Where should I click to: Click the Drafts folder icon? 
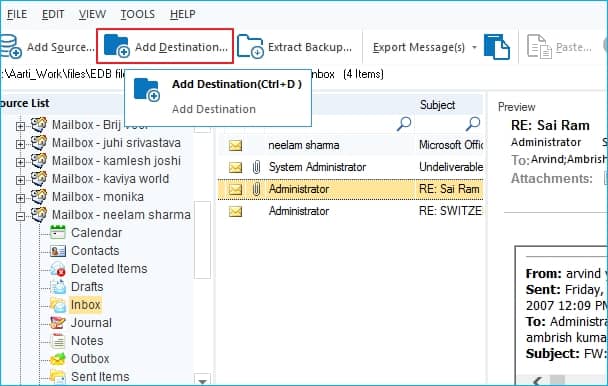[58, 287]
